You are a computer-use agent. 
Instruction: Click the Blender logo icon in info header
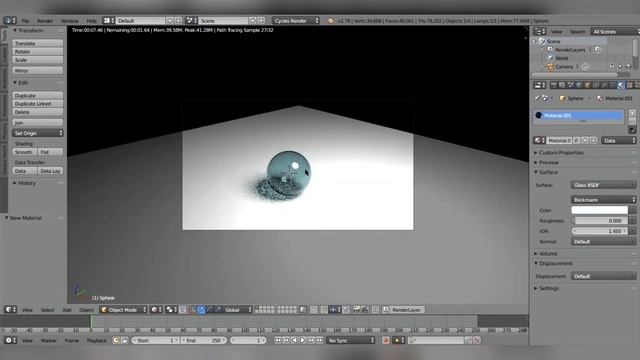pyautogui.click(x=331, y=21)
